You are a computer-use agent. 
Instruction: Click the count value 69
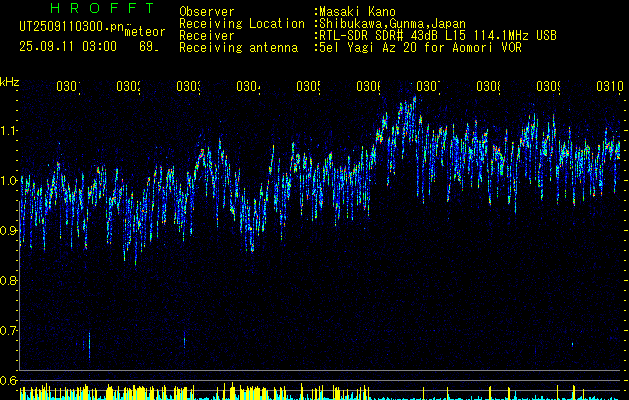pos(146,47)
